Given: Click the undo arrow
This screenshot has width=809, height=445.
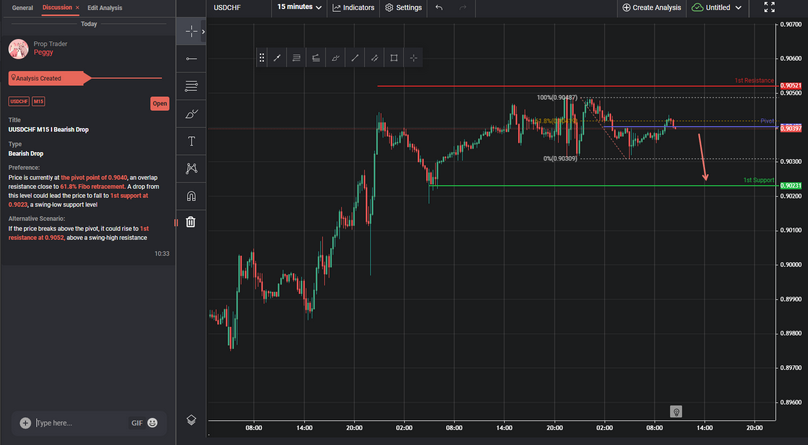Looking at the screenshot, I should pyautogui.click(x=439, y=7).
